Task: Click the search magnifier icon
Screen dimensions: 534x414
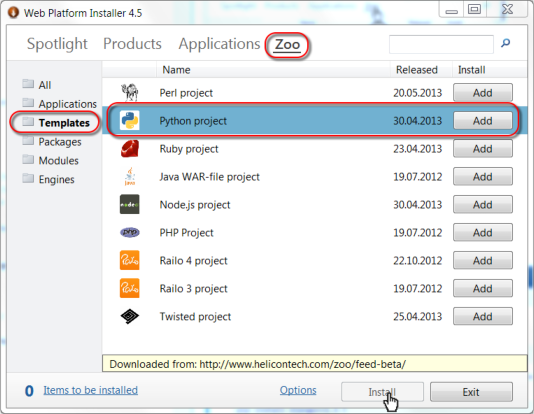Action: pyautogui.click(x=505, y=43)
